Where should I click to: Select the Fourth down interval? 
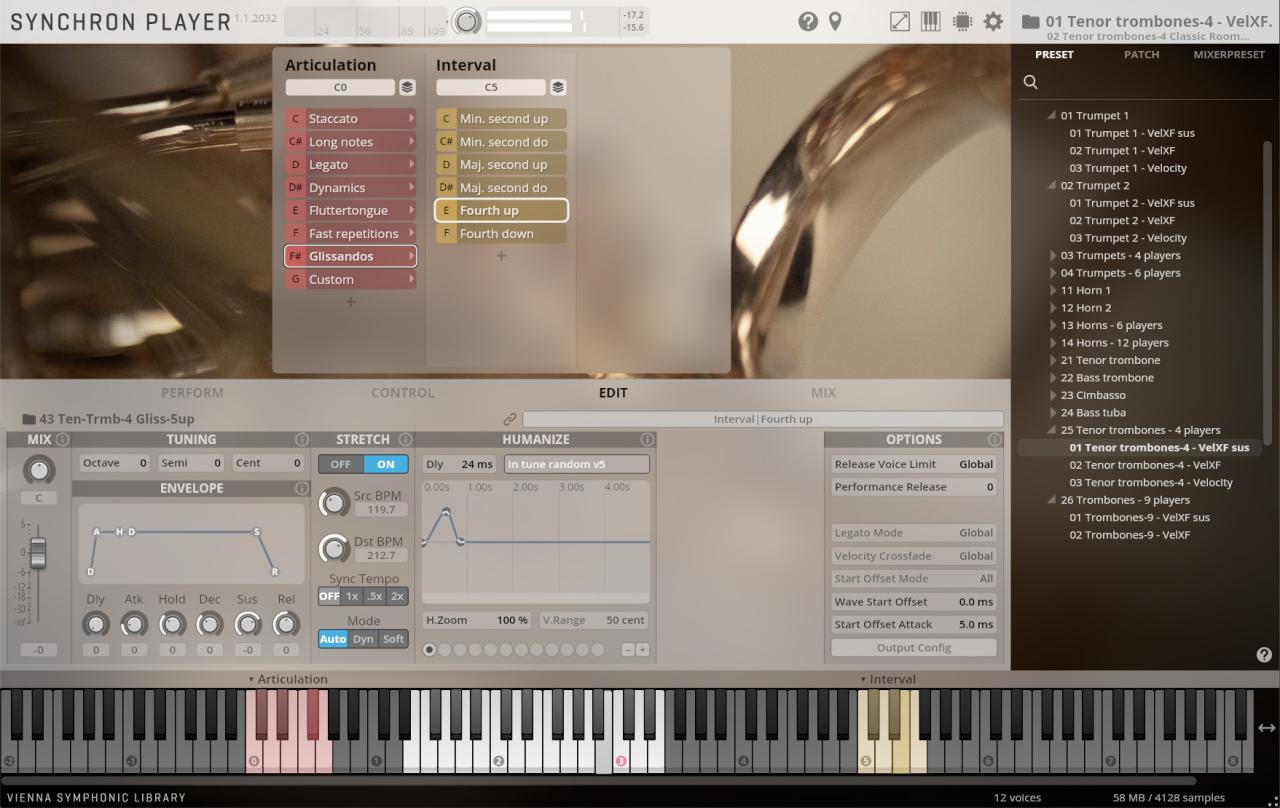(x=501, y=233)
